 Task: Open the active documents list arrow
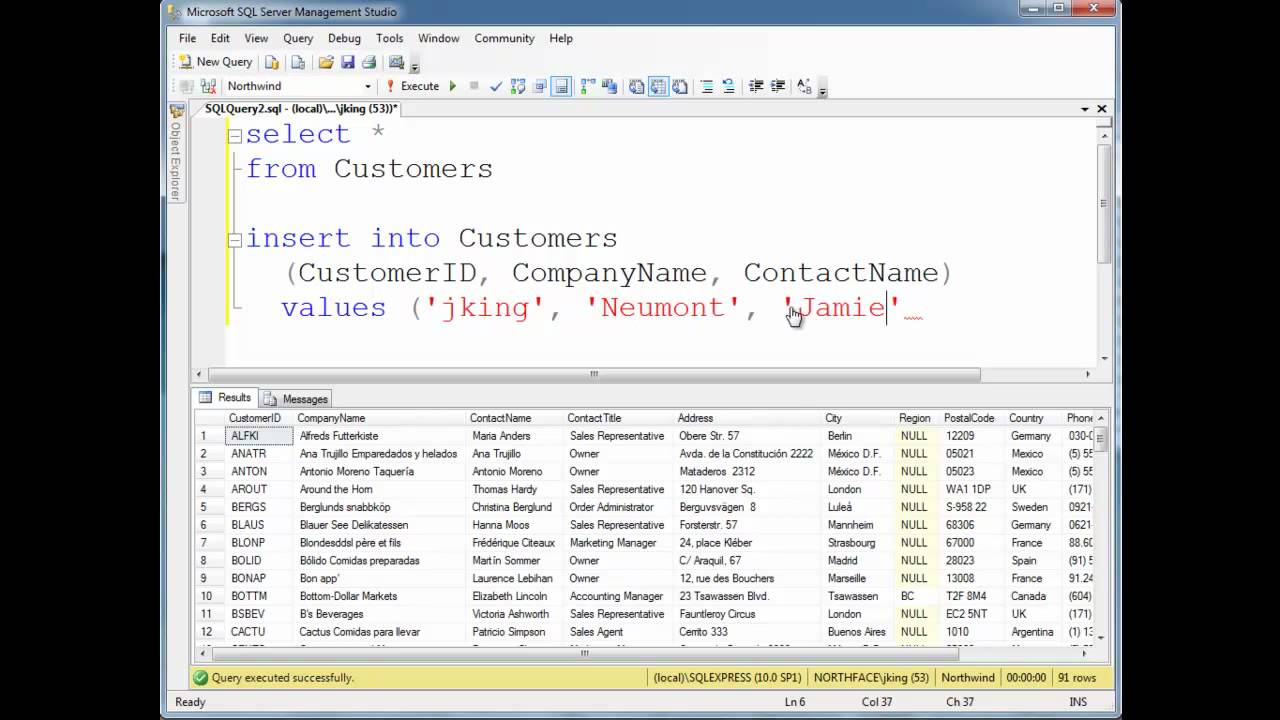click(x=1085, y=109)
